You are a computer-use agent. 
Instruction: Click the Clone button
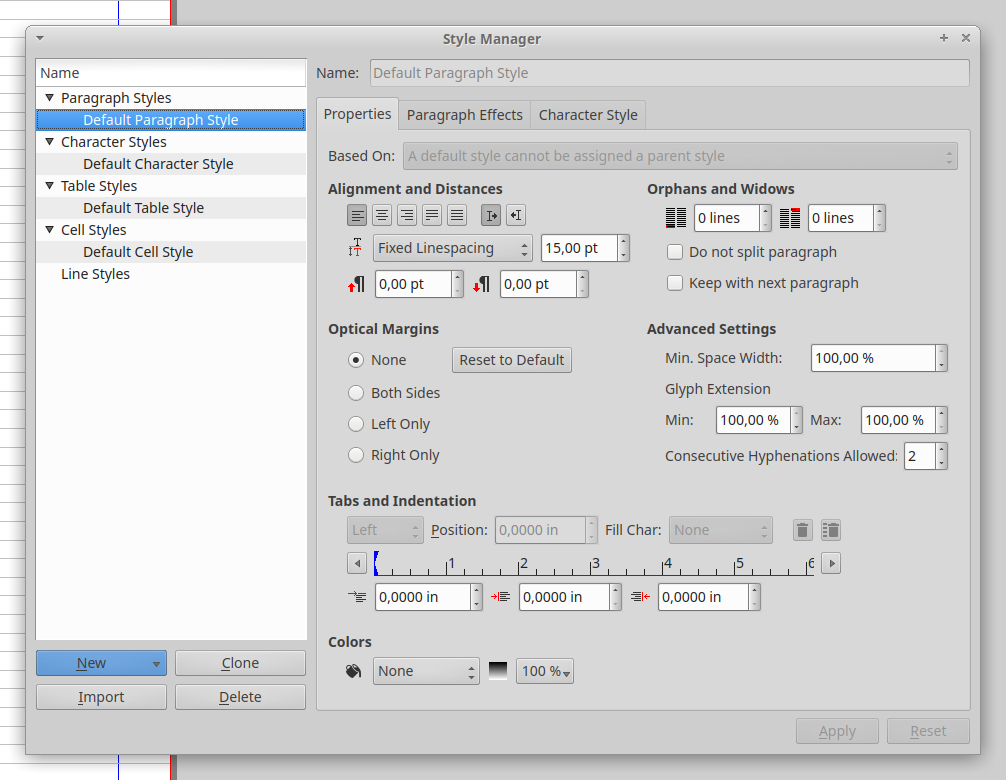pos(240,663)
